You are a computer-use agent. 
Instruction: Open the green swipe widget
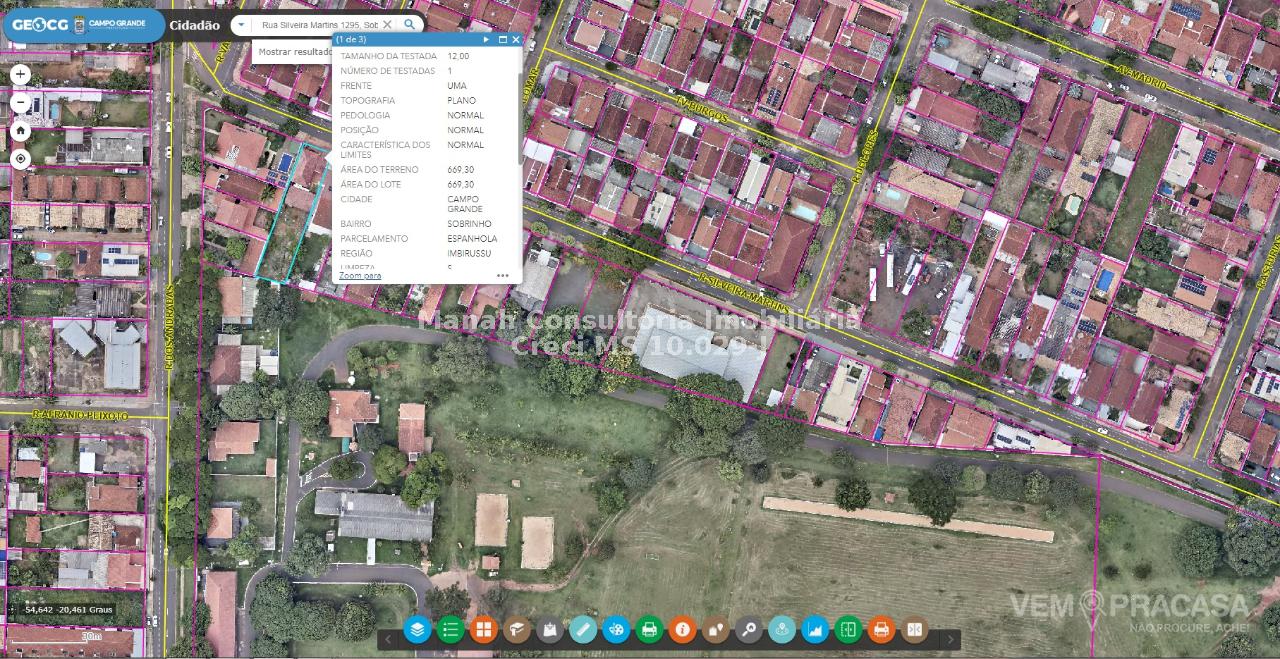click(x=848, y=629)
